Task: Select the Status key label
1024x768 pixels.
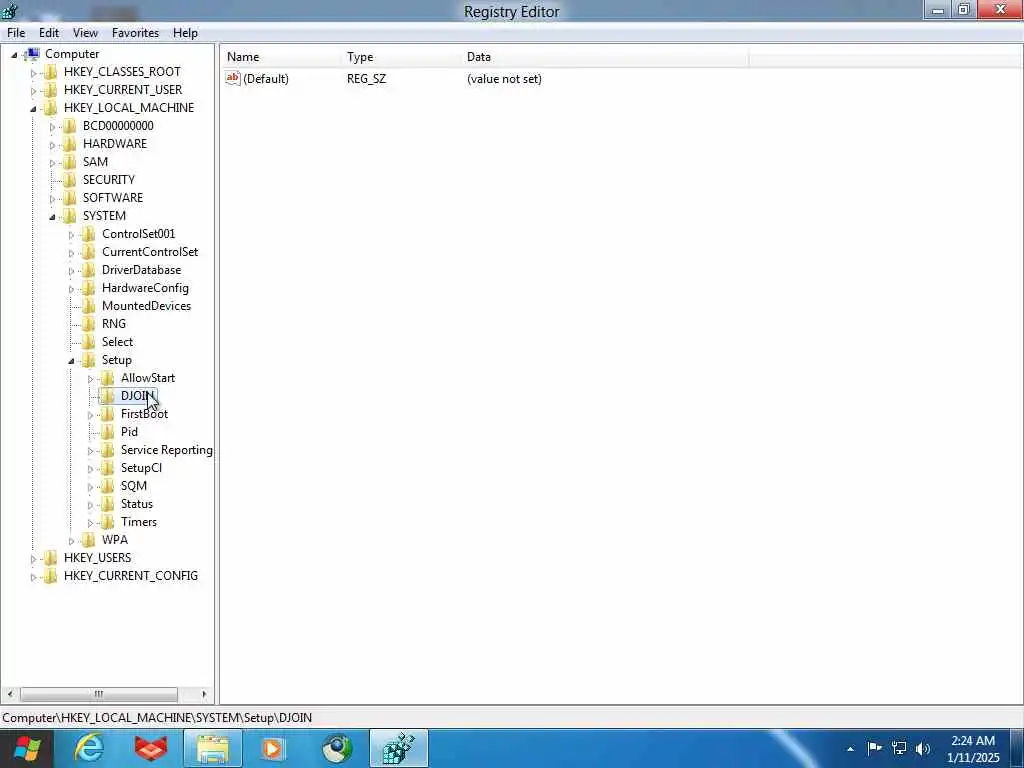Action: (x=136, y=504)
